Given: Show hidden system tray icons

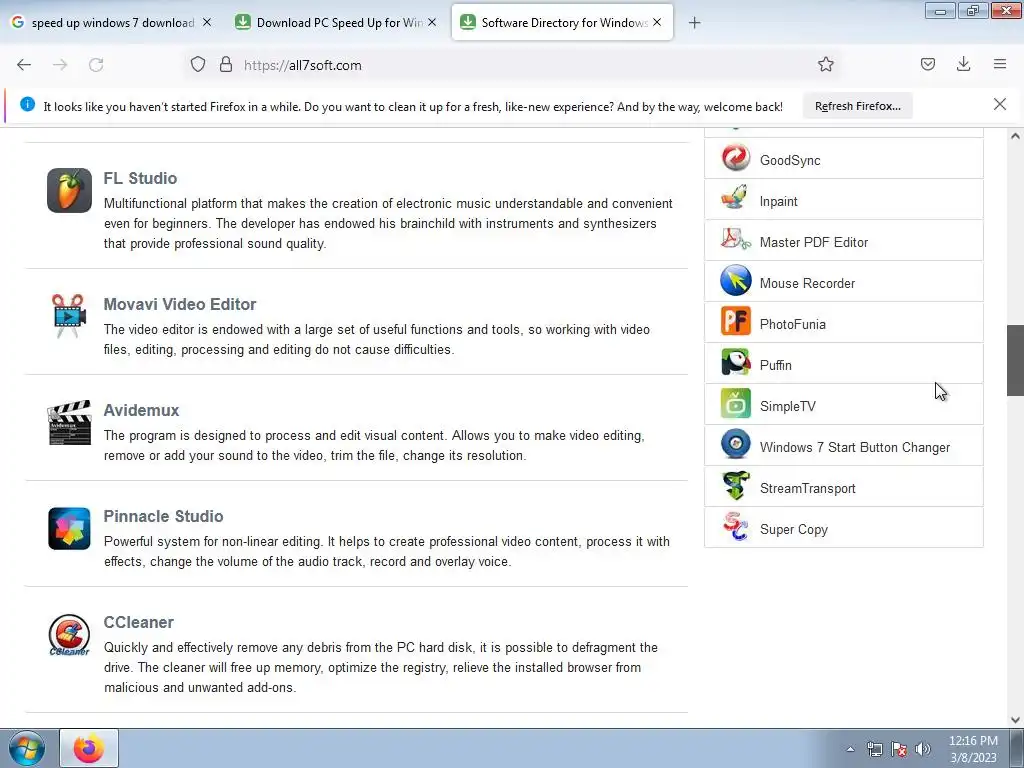Looking at the screenshot, I should click(x=850, y=749).
